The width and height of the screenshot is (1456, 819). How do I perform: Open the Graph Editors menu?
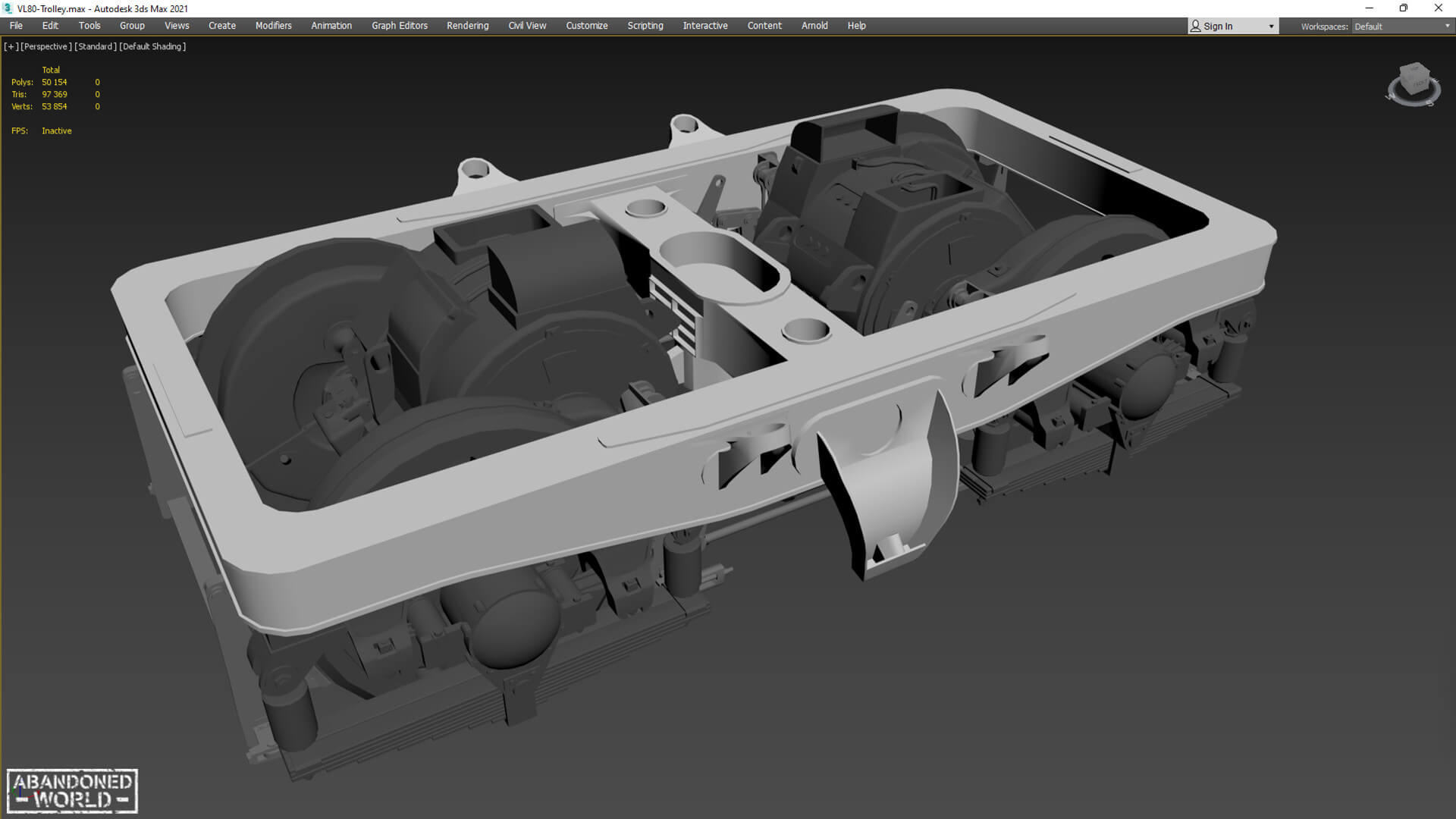point(399,26)
